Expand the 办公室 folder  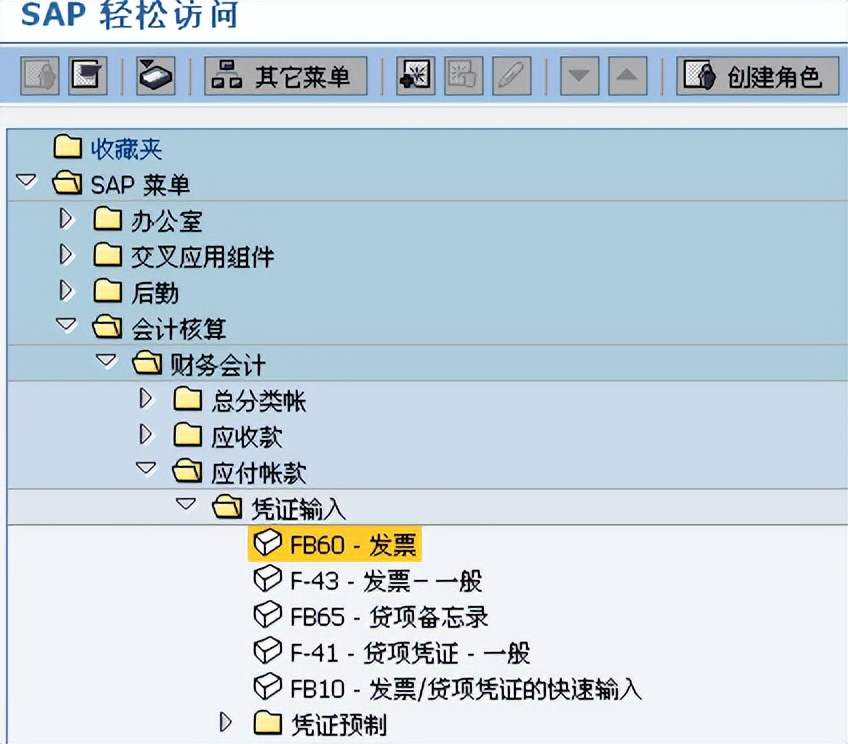coord(66,220)
